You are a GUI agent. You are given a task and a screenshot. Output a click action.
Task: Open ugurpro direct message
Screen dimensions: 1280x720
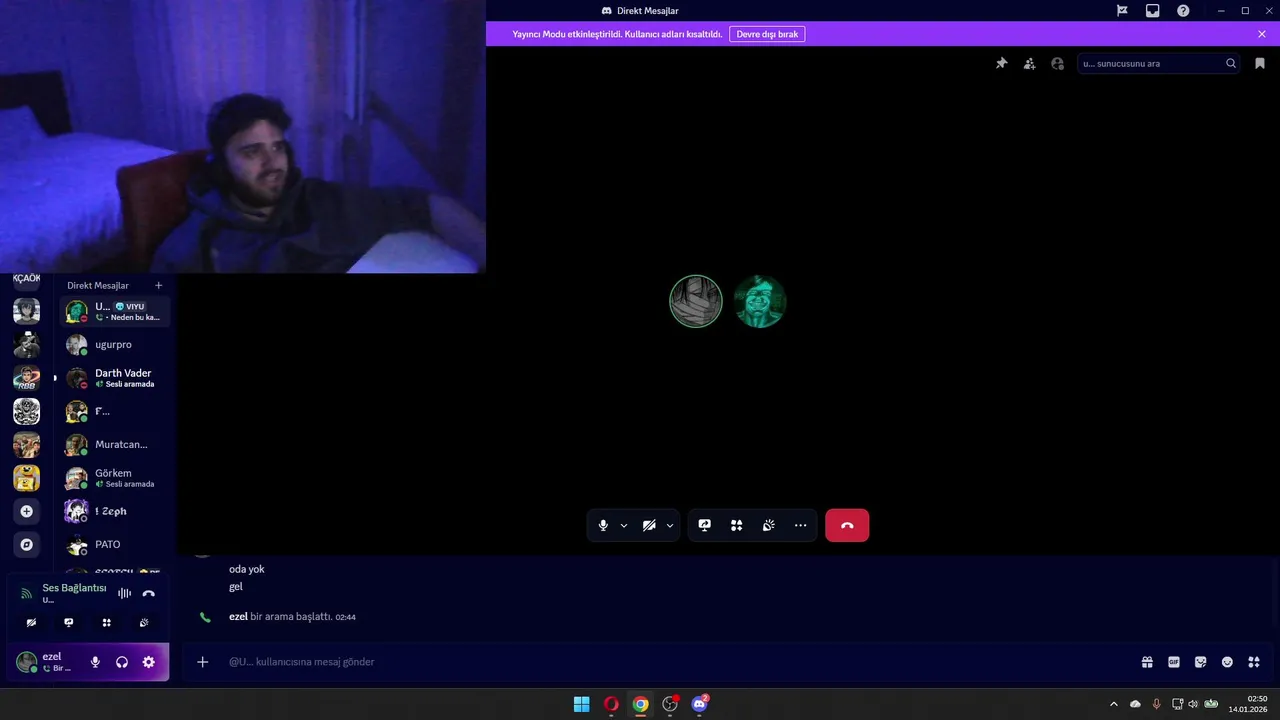pos(115,344)
